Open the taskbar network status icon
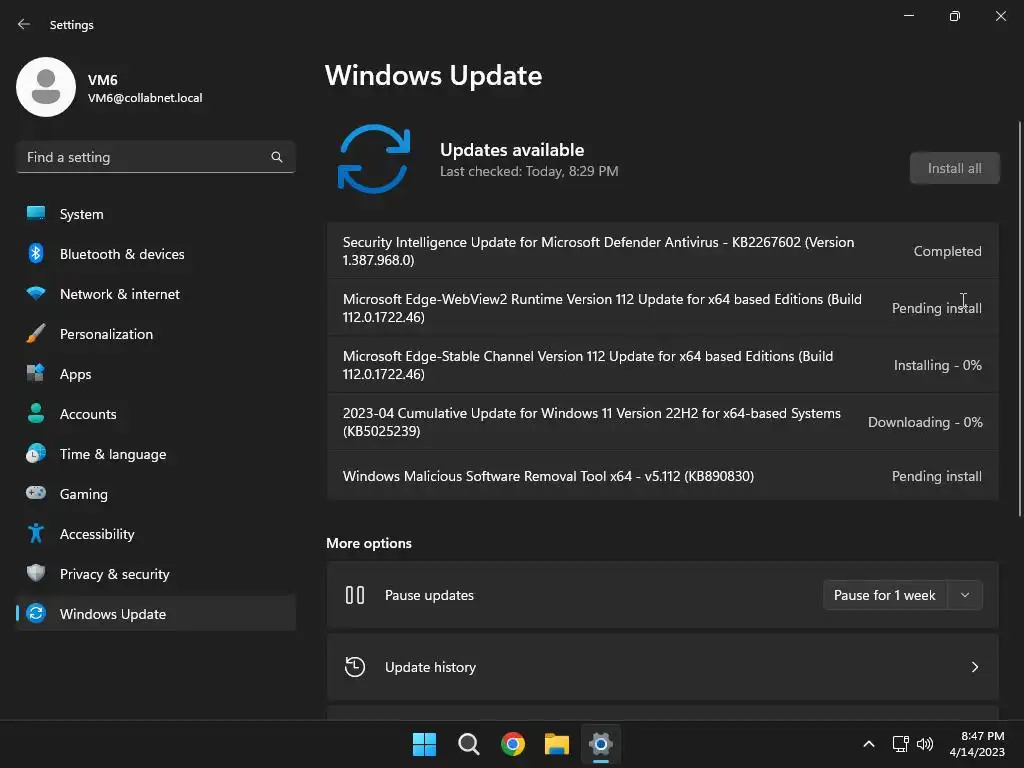Viewport: 1024px width, 768px height. click(901, 744)
